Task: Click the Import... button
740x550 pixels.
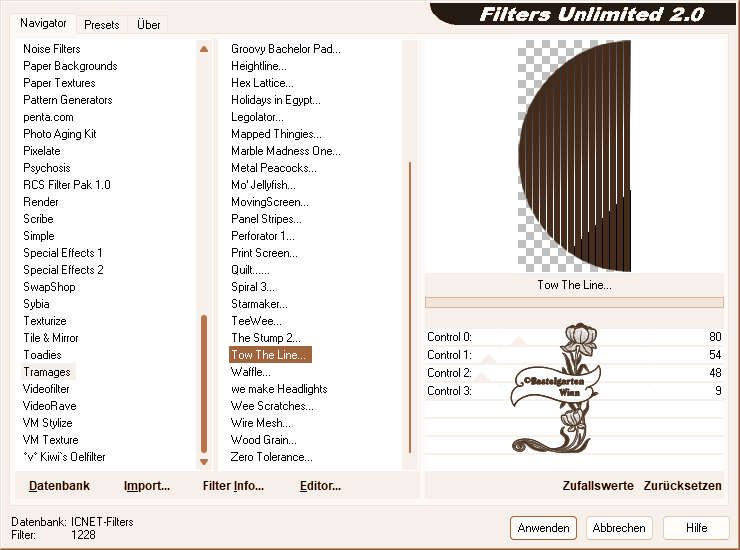Action: click(147, 486)
